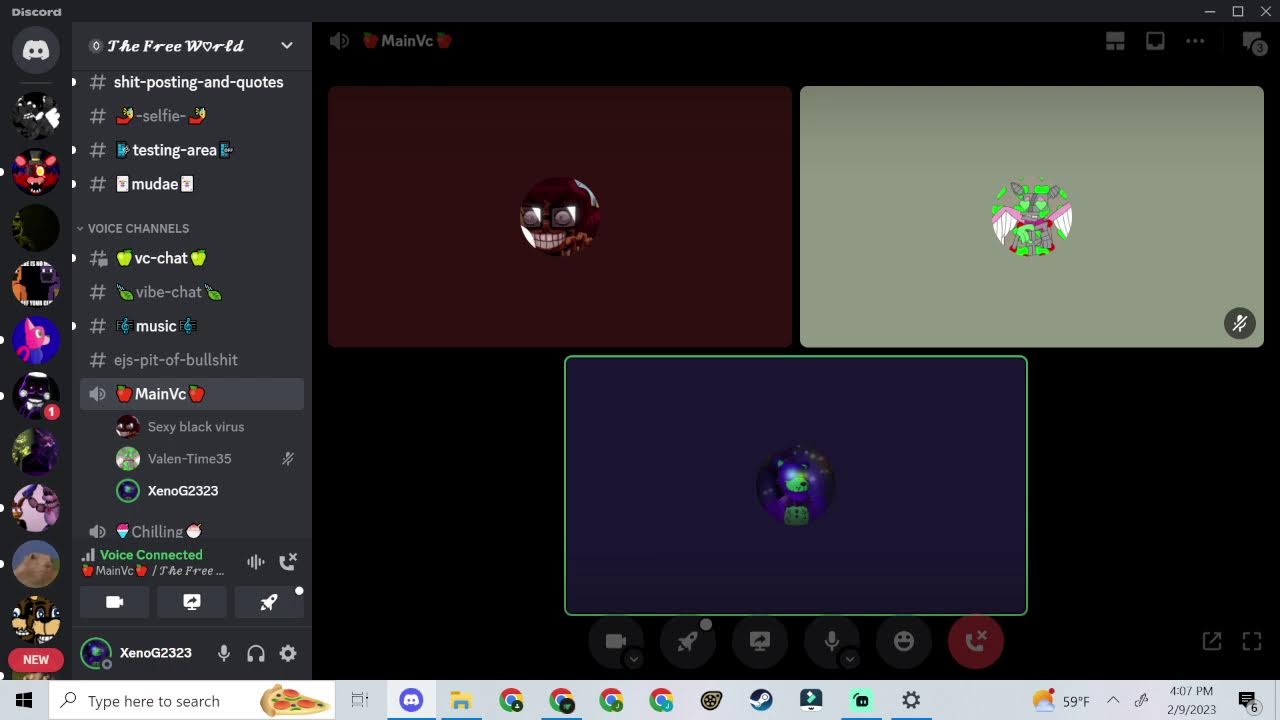
Task: Select Sexy black virus video tile
Action: (x=560, y=216)
